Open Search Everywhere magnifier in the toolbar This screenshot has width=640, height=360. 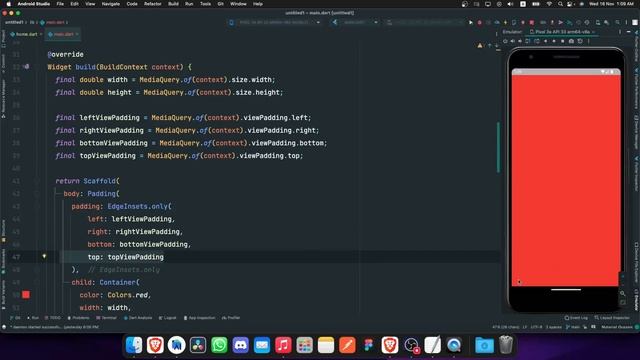tap(617, 22)
